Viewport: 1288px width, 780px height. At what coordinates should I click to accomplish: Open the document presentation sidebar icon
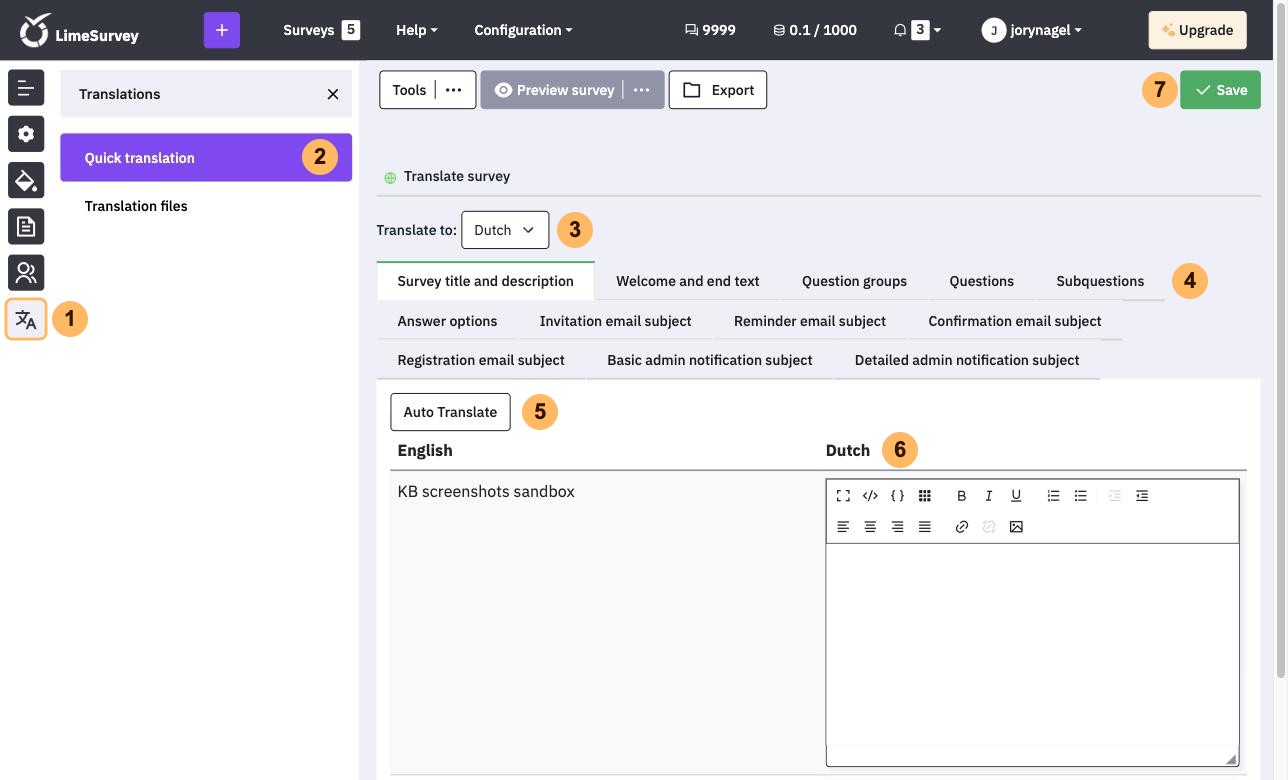click(26, 226)
